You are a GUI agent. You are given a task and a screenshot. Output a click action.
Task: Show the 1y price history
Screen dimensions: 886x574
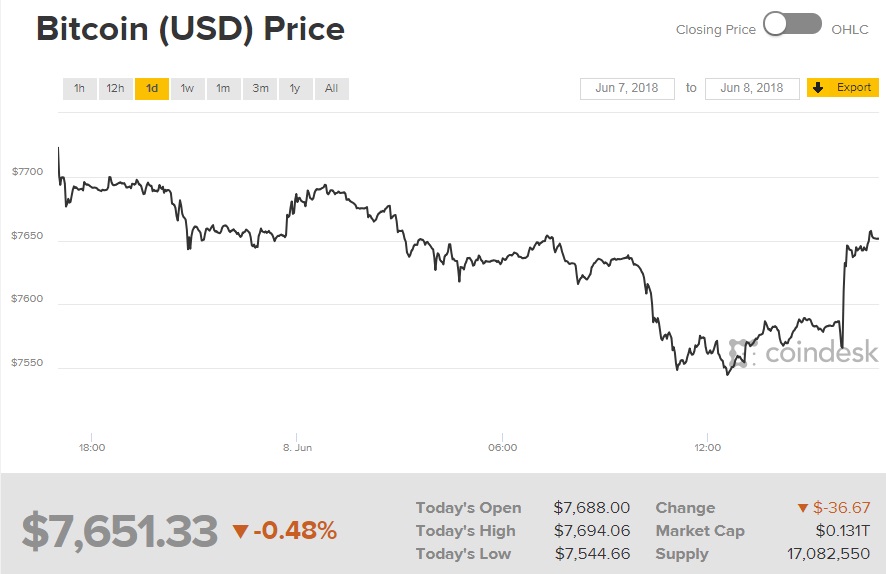295,88
